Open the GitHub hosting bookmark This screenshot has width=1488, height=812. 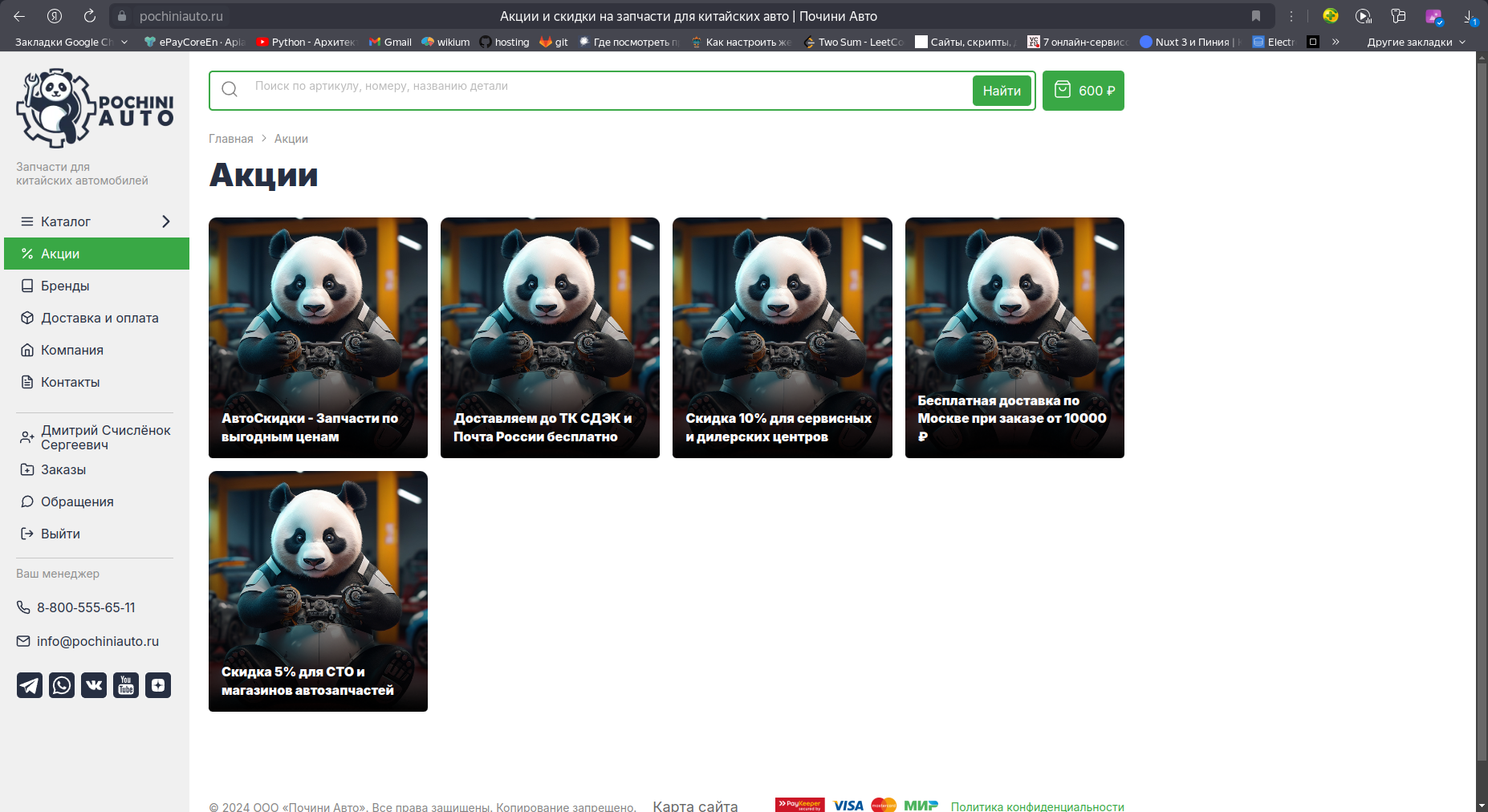point(504,42)
